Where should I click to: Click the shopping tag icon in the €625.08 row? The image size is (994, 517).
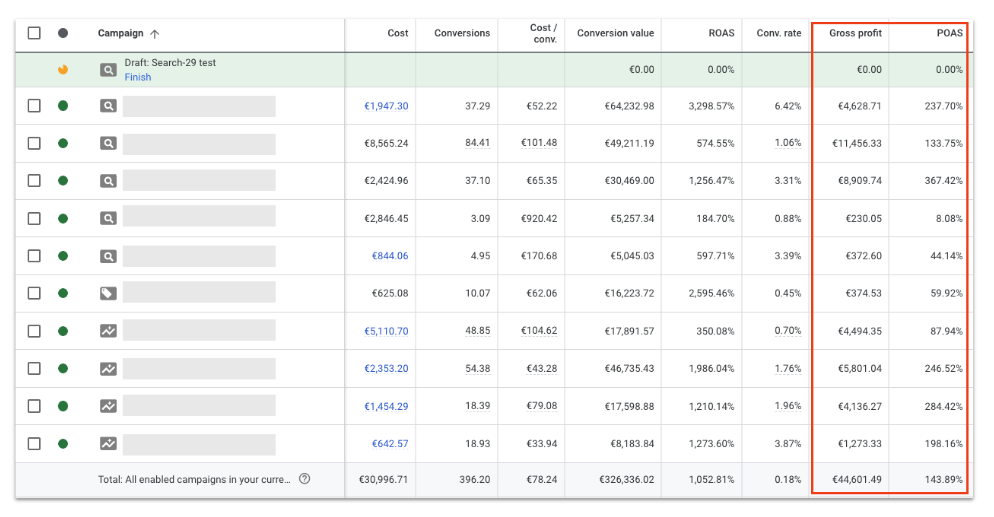coord(108,294)
